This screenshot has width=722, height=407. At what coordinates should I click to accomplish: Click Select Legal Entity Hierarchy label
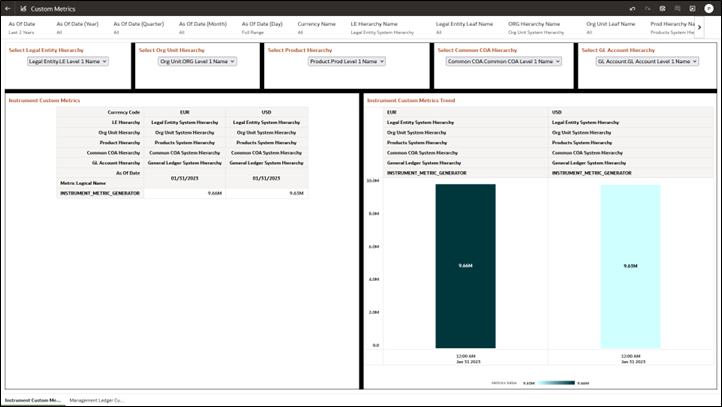(46, 50)
